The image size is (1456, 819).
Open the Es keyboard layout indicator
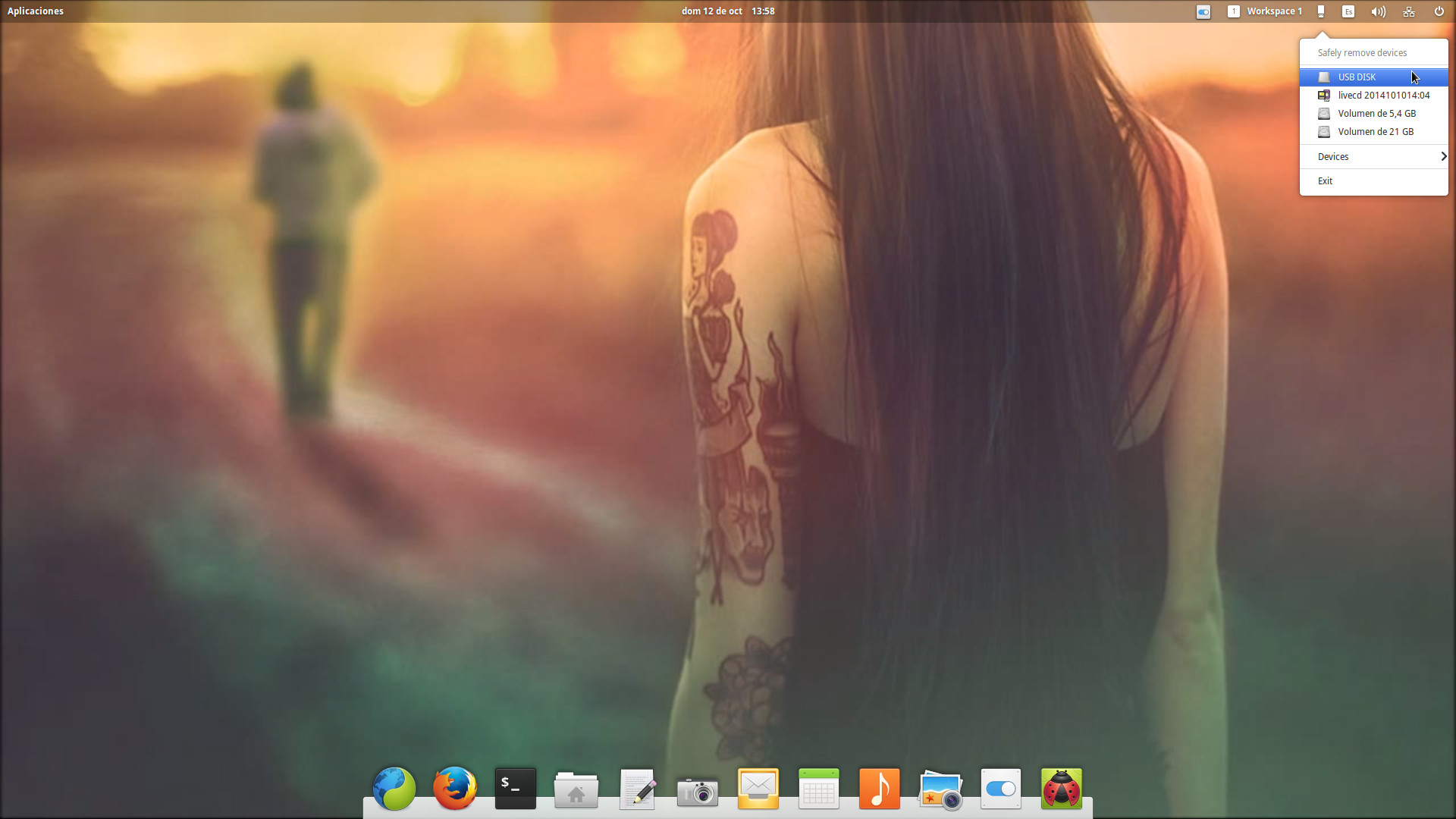tap(1348, 11)
